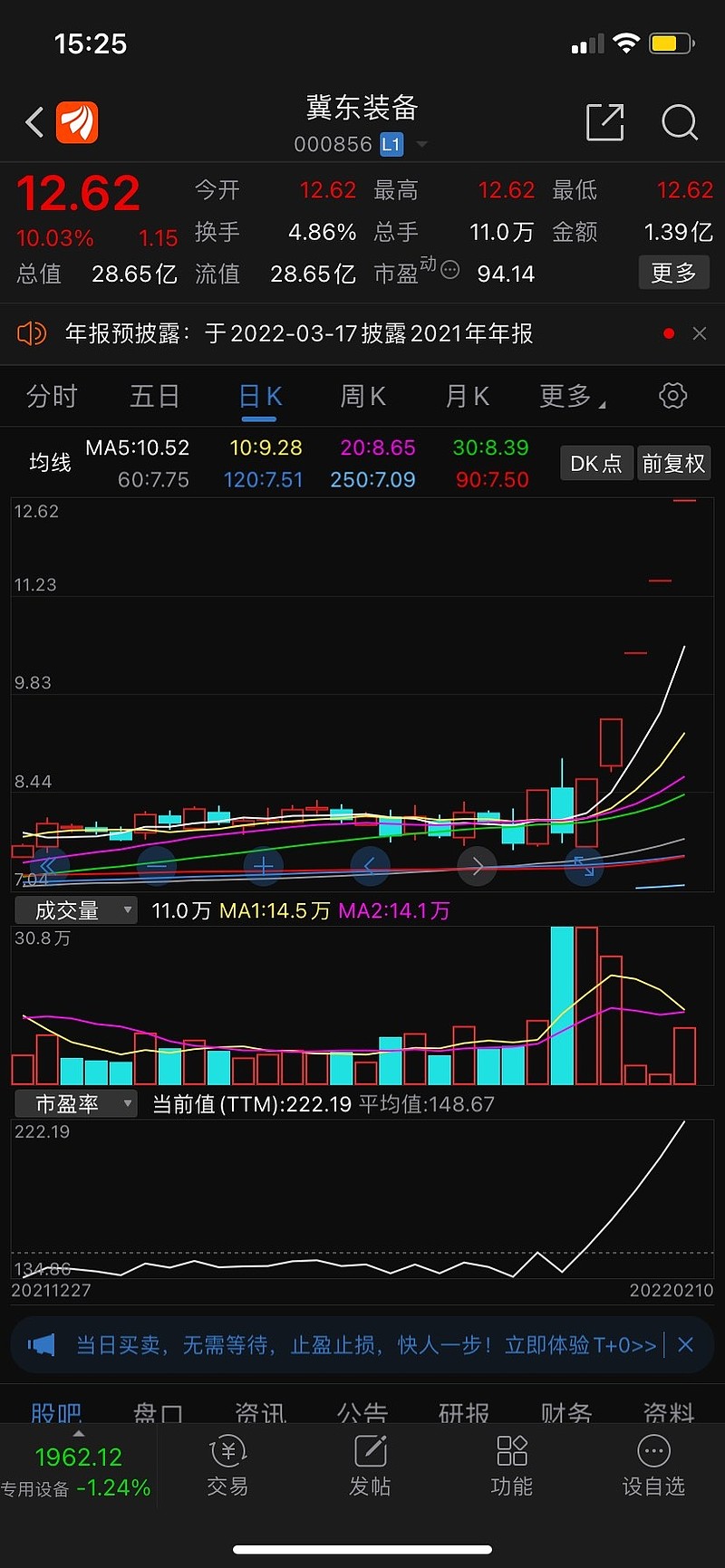Open the search magnifier icon
This screenshot has height=1568, width=725.
pyautogui.click(x=680, y=122)
